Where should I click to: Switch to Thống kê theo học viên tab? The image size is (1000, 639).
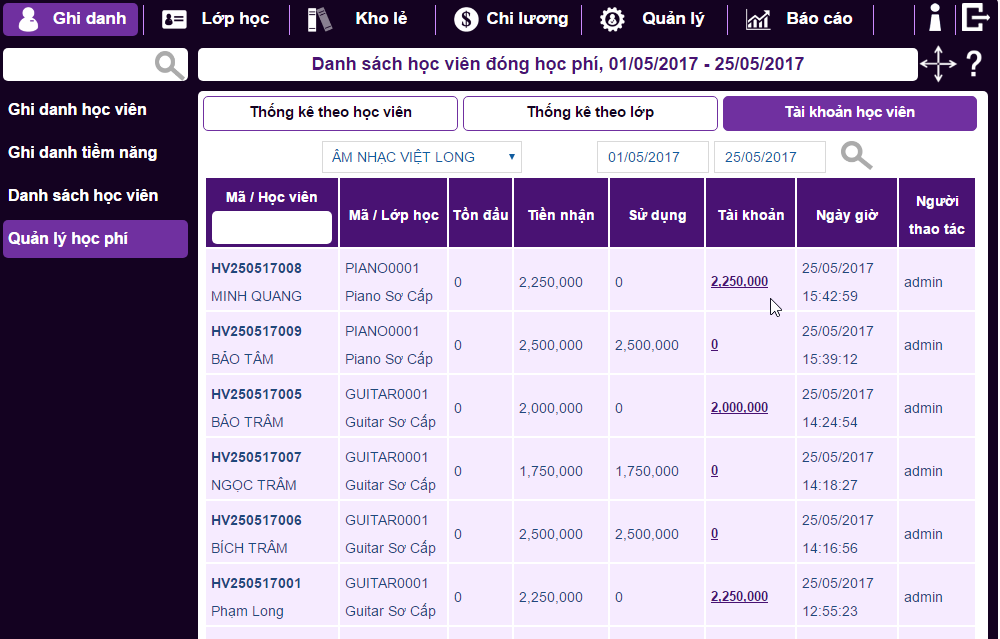click(330, 113)
